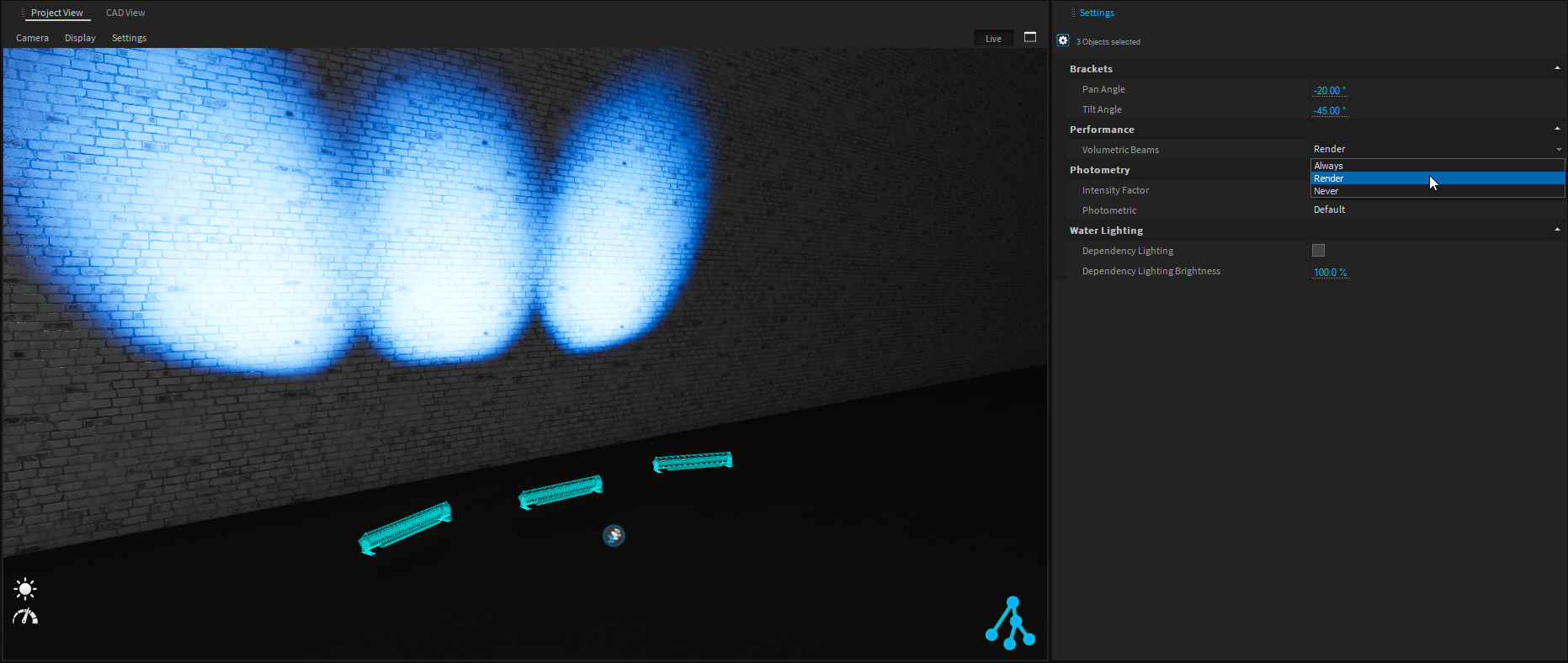Select the leftmost cyan light fixture
Viewport: 1568px width, 663px height.
[406, 528]
